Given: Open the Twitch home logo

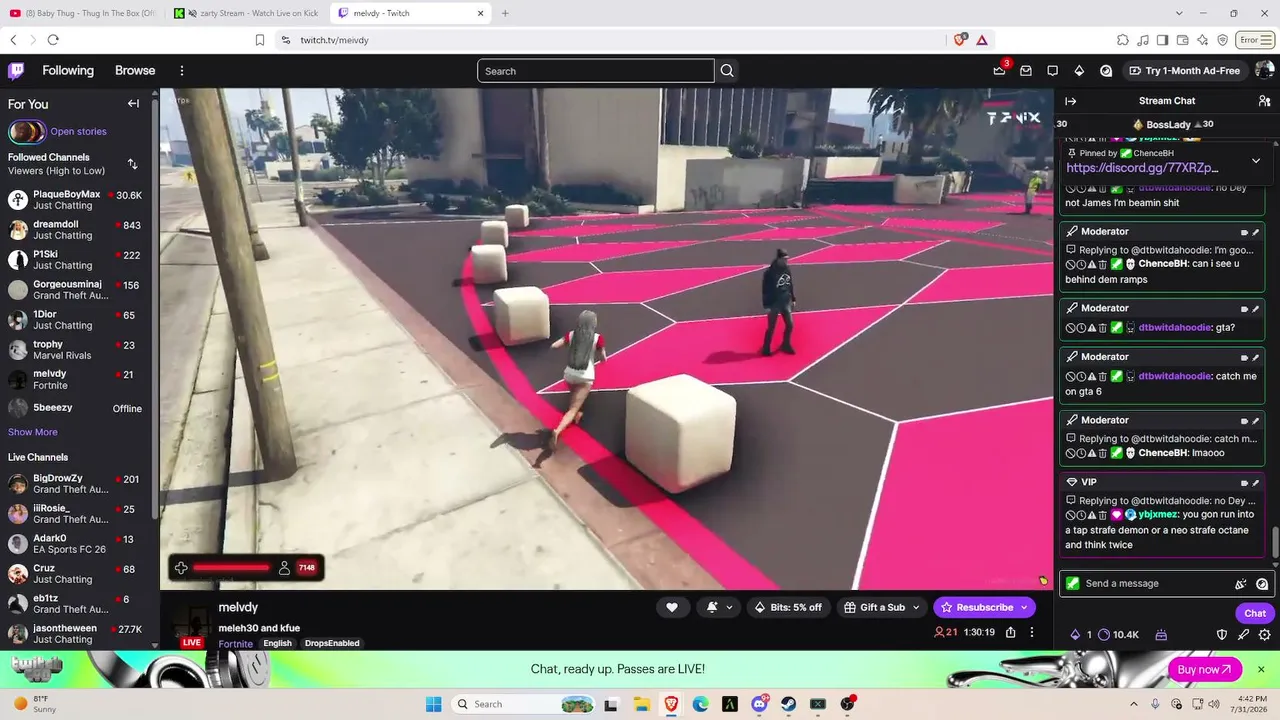Looking at the screenshot, I should [x=16, y=71].
